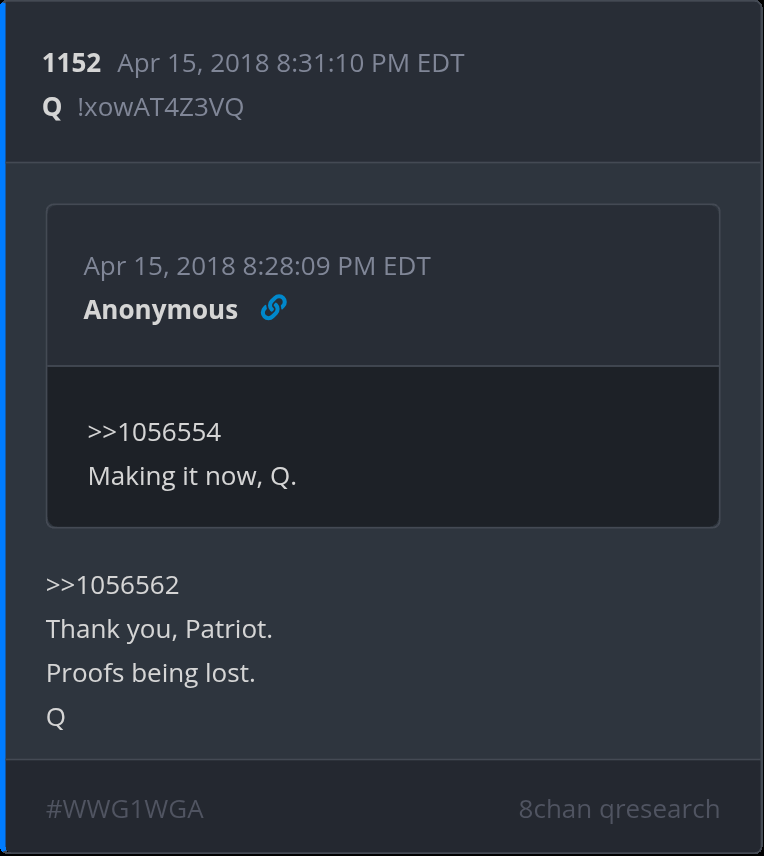Click the Apr 15, 2018 8:31:10 PM timestamp
The width and height of the screenshot is (764, 856).
tap(290, 64)
